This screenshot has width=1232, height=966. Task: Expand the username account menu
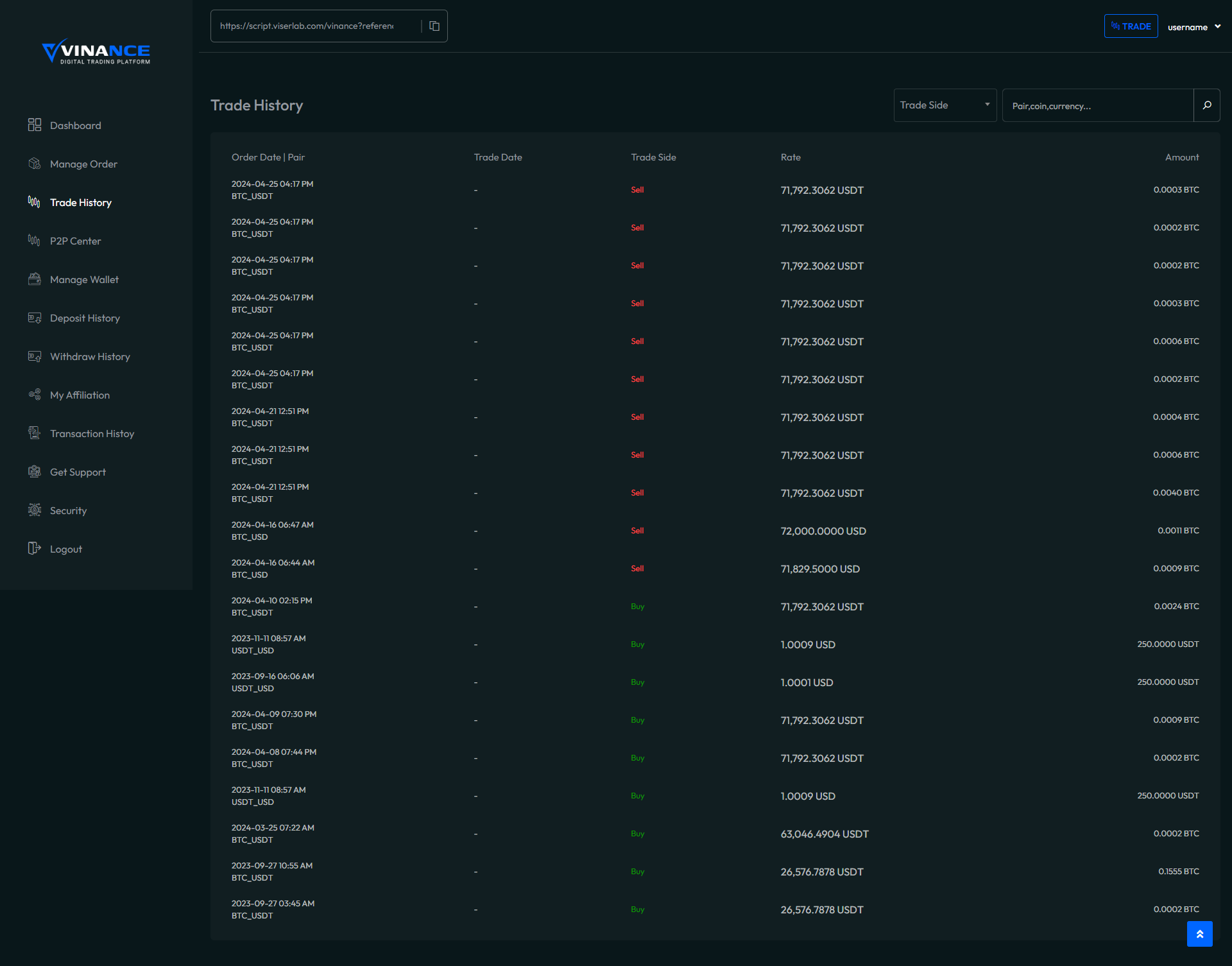coord(1193,27)
